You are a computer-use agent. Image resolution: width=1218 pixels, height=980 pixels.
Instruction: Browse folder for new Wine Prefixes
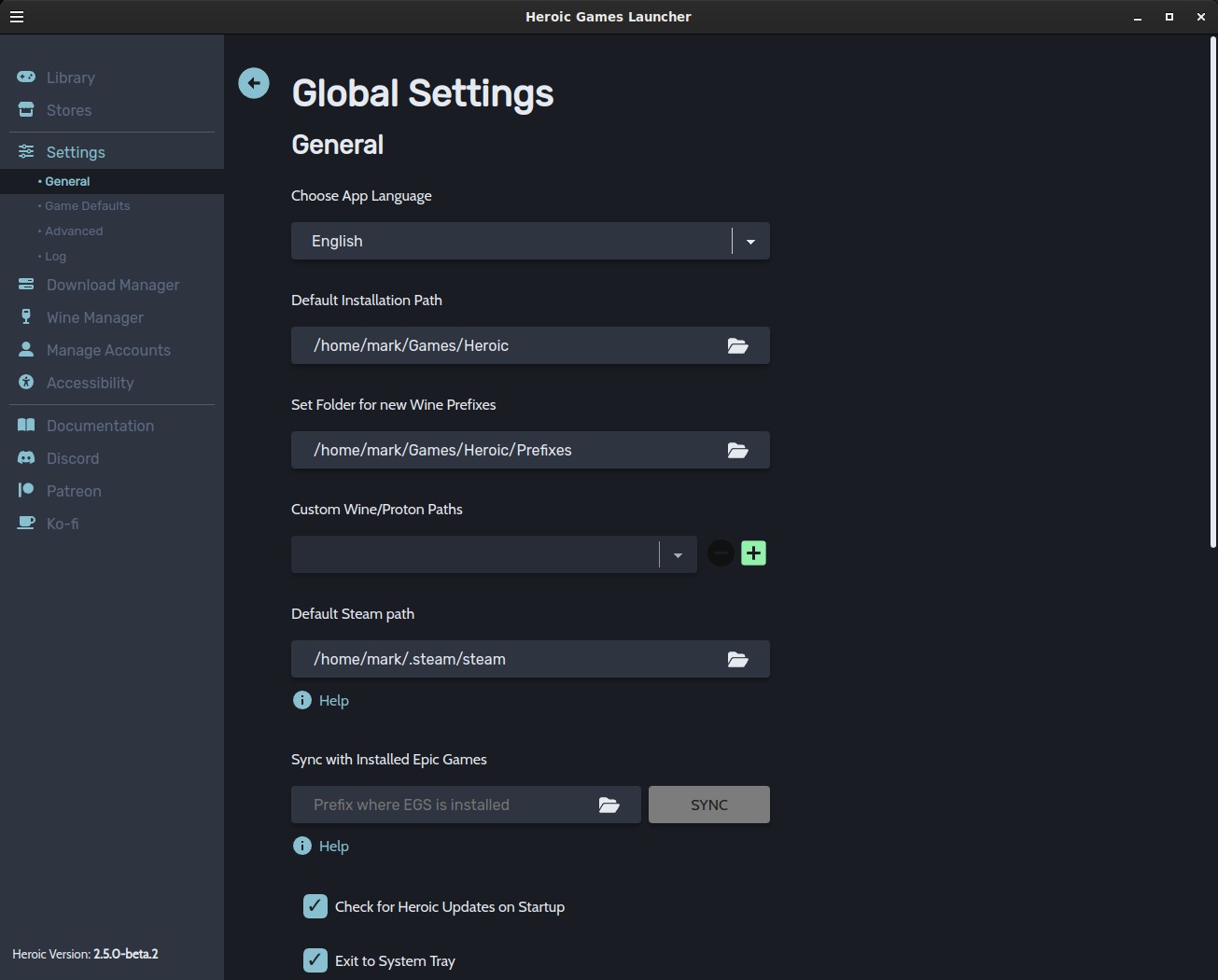point(737,450)
